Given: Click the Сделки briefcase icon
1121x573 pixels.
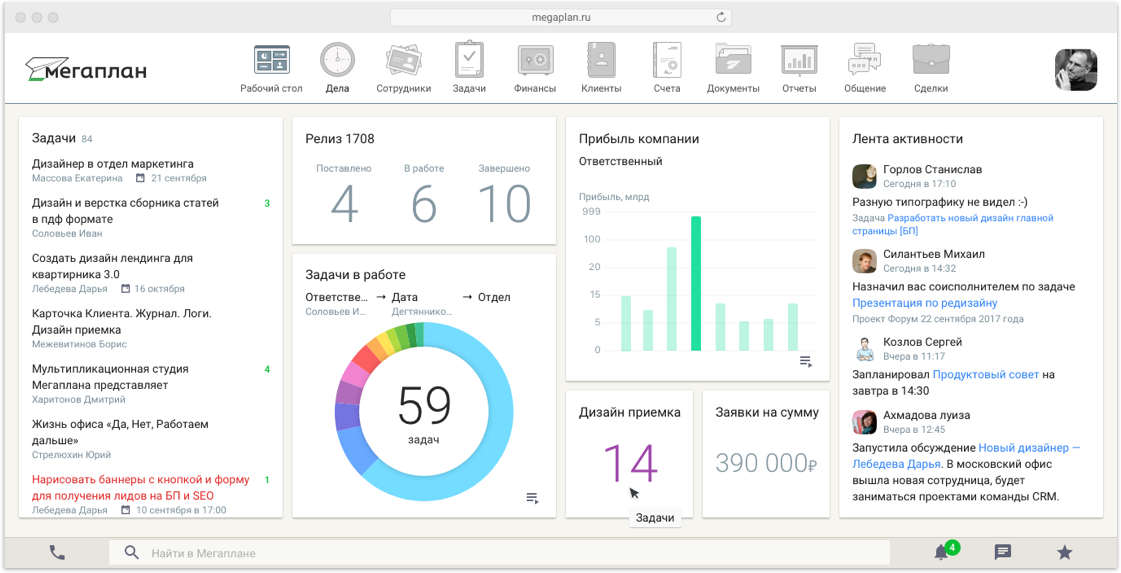Looking at the screenshot, I should click(x=931, y=61).
